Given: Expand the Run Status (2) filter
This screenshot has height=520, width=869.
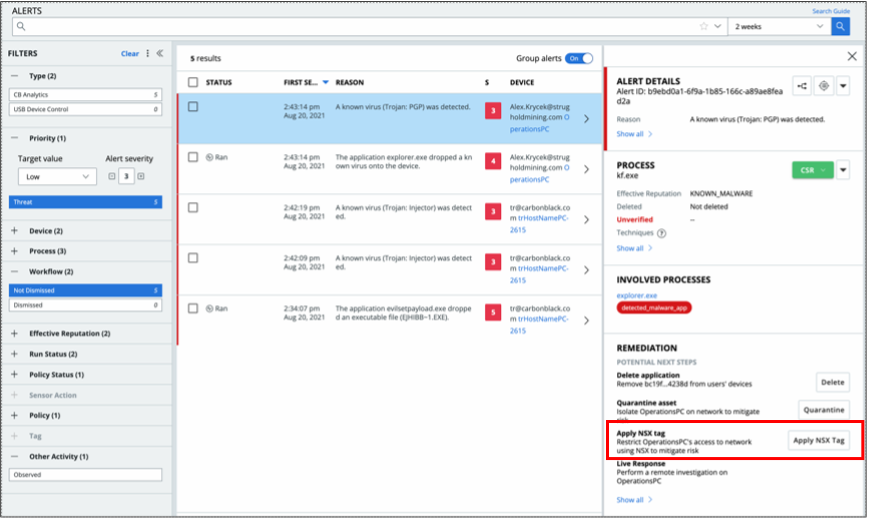Looking at the screenshot, I should (x=15, y=354).
